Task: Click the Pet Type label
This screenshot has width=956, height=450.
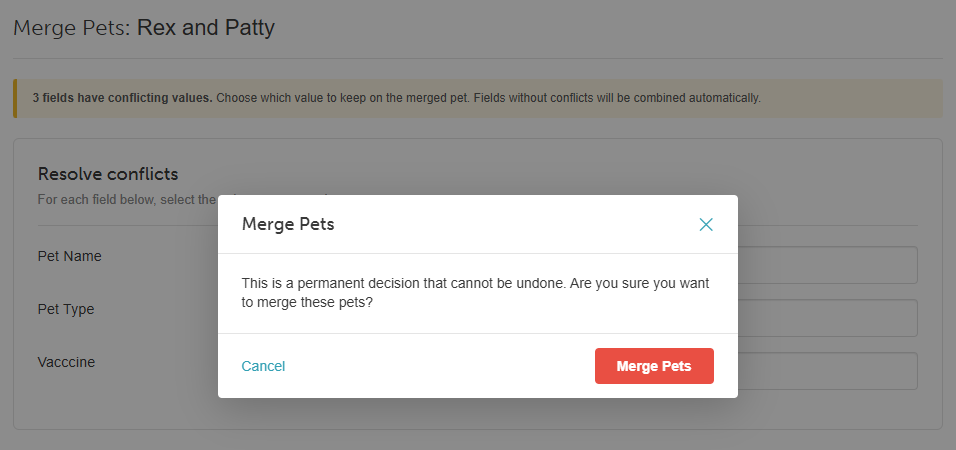Action: point(66,309)
